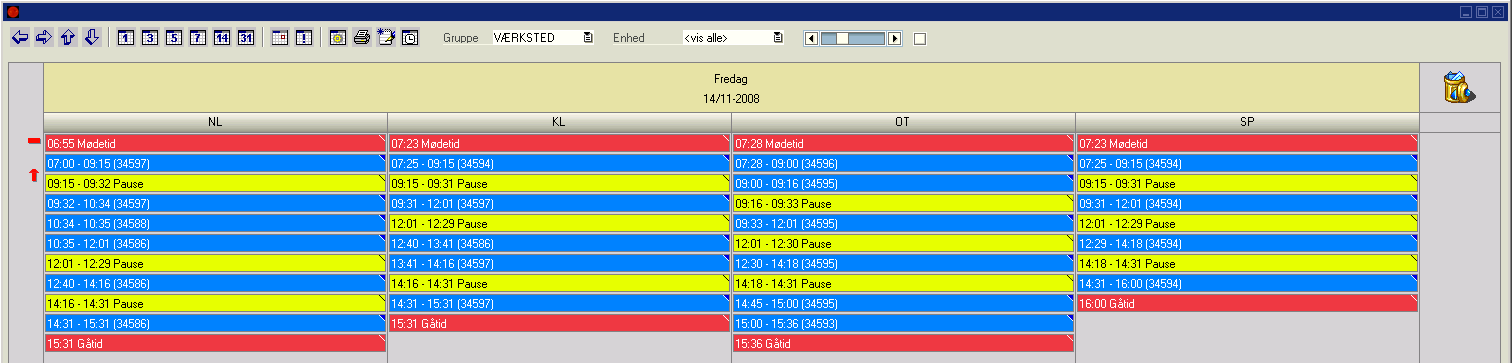Click the right arrow navigation icon
Image resolution: width=1512 pixels, height=363 pixels.
[x=43, y=37]
